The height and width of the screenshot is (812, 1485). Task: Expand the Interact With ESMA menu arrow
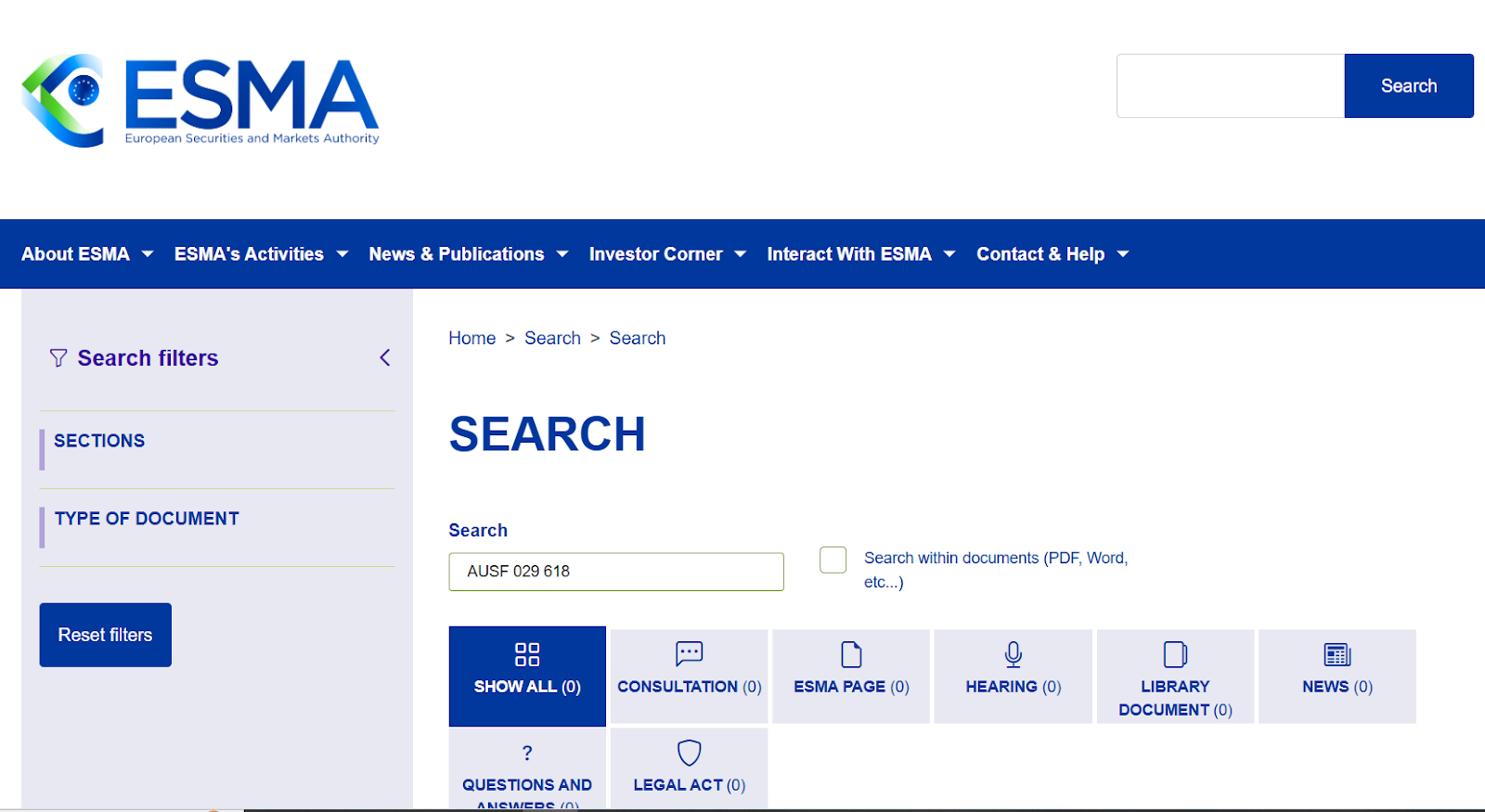(949, 254)
